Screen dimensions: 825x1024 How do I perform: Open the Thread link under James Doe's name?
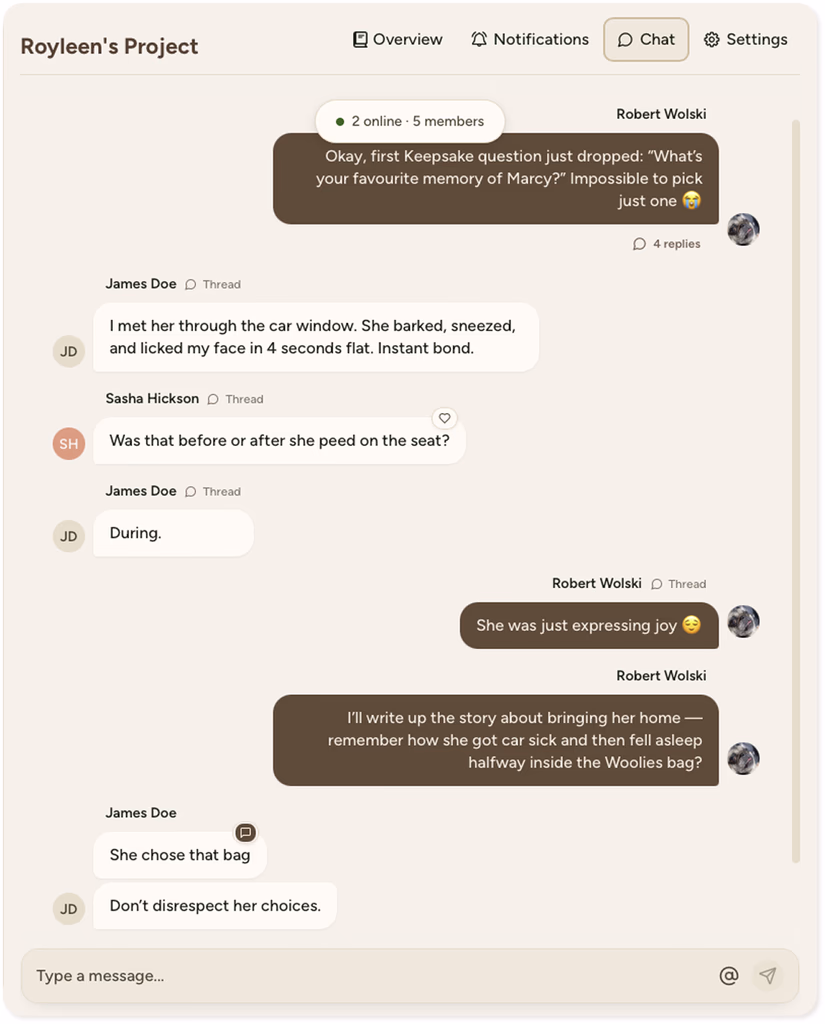pos(213,284)
